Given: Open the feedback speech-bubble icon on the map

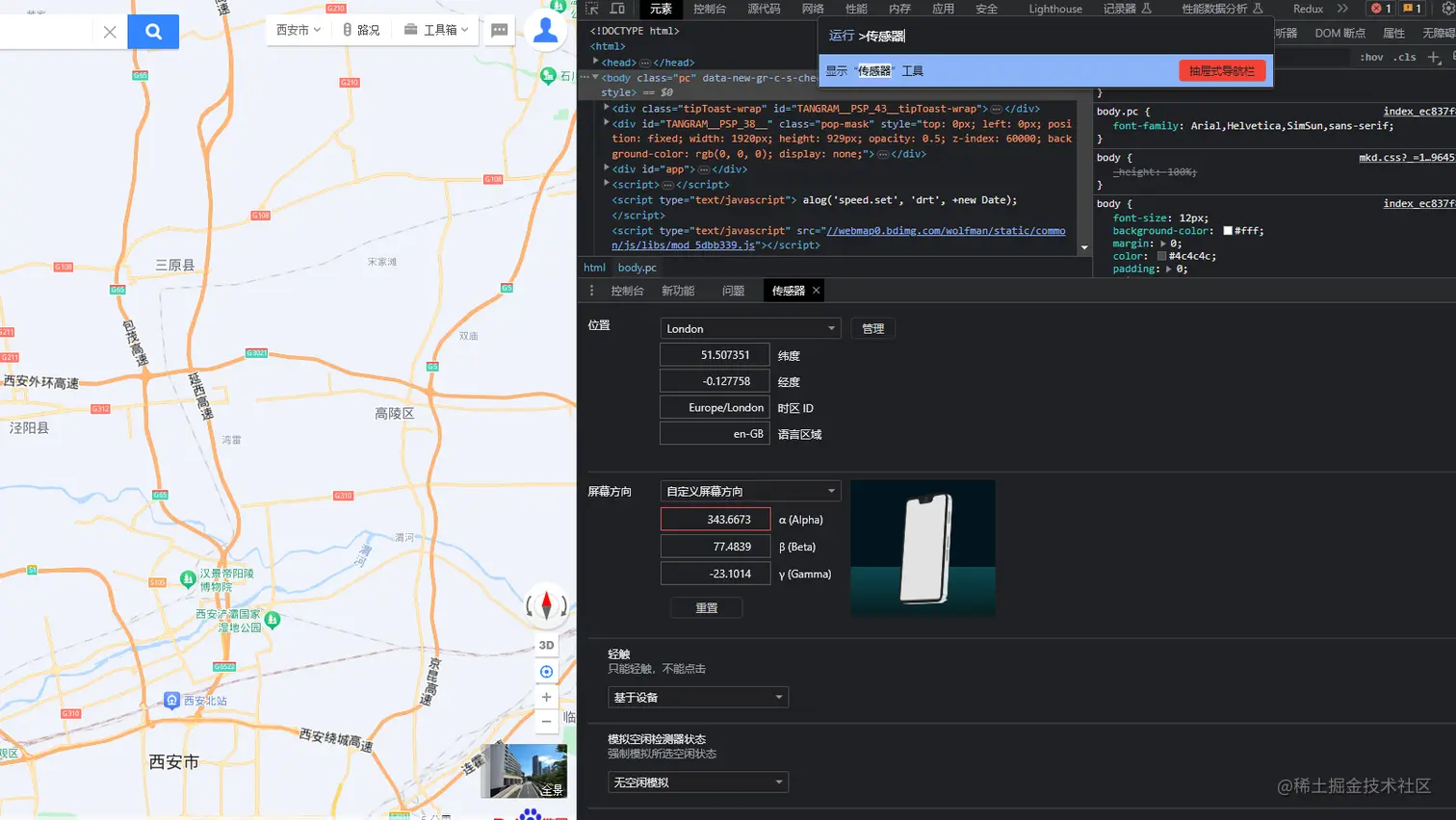Looking at the screenshot, I should coord(499,30).
